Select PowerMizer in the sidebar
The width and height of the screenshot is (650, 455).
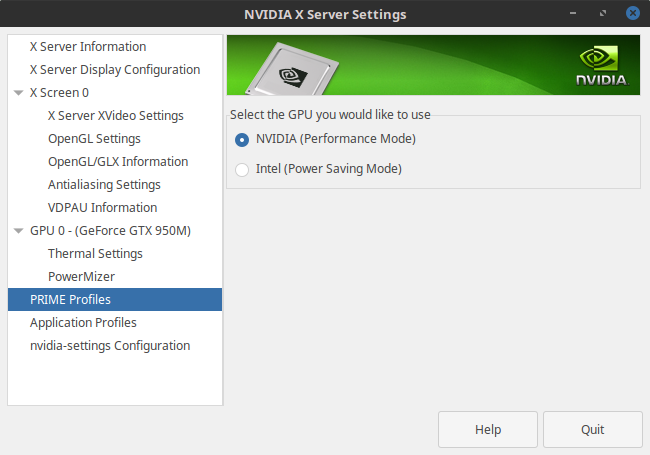pyautogui.click(x=81, y=277)
